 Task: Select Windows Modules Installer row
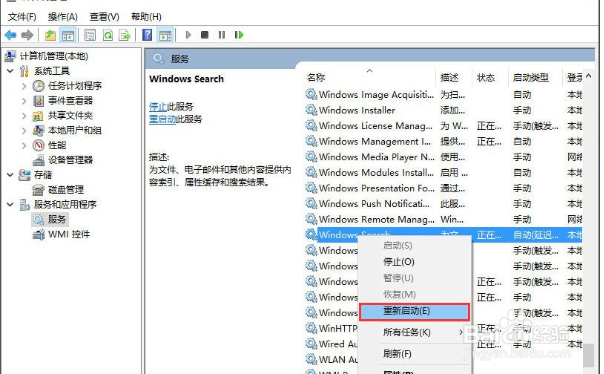(x=444, y=173)
